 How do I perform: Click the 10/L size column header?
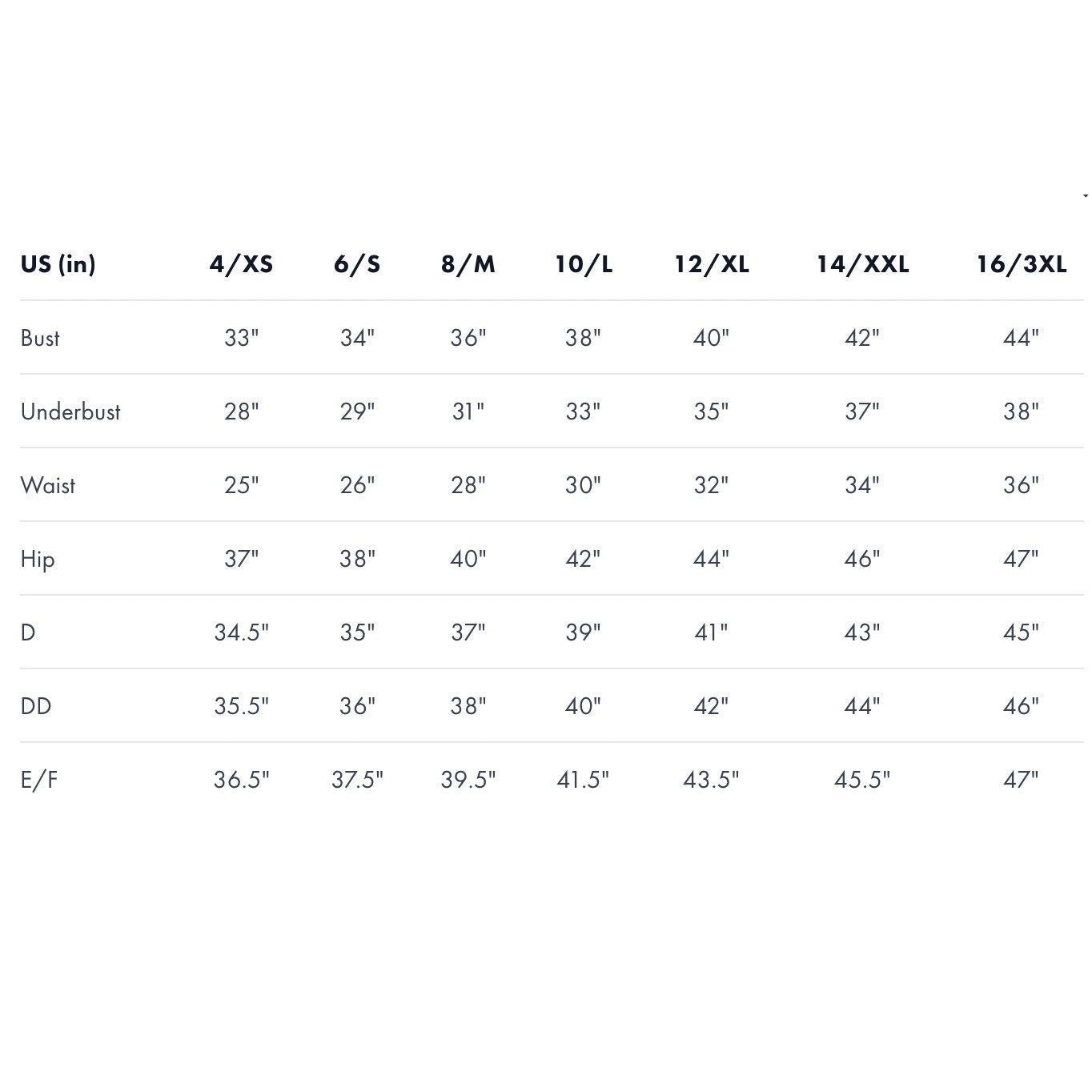coord(584,264)
